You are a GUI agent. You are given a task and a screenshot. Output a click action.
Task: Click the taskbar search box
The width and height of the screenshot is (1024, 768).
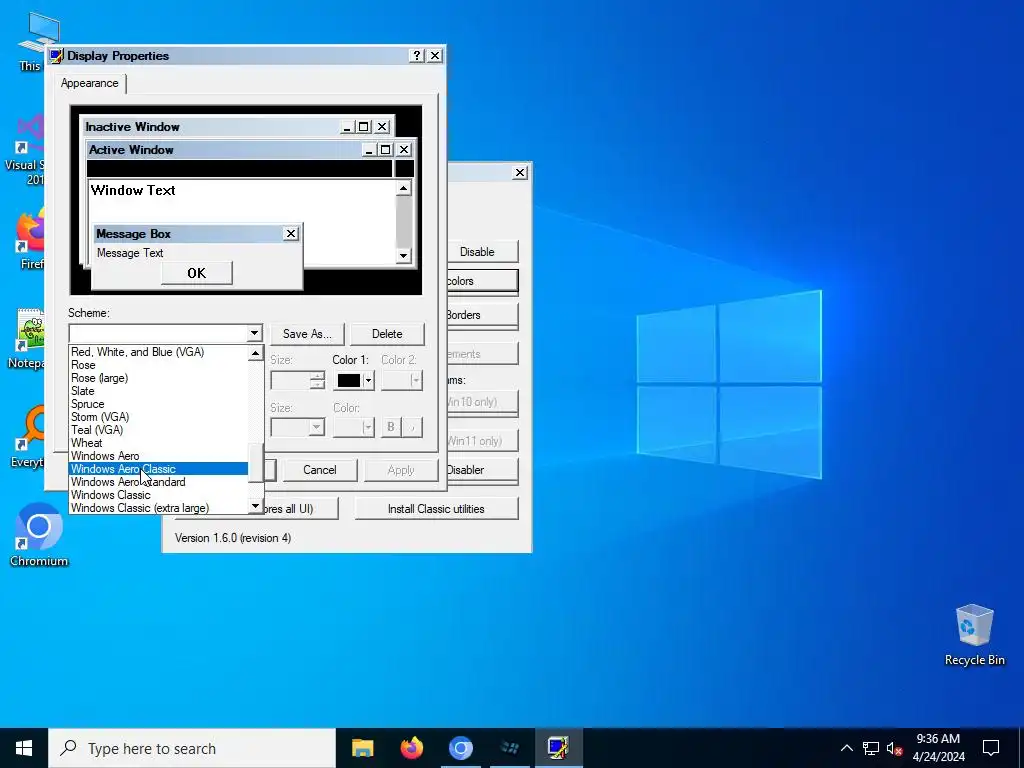point(192,748)
